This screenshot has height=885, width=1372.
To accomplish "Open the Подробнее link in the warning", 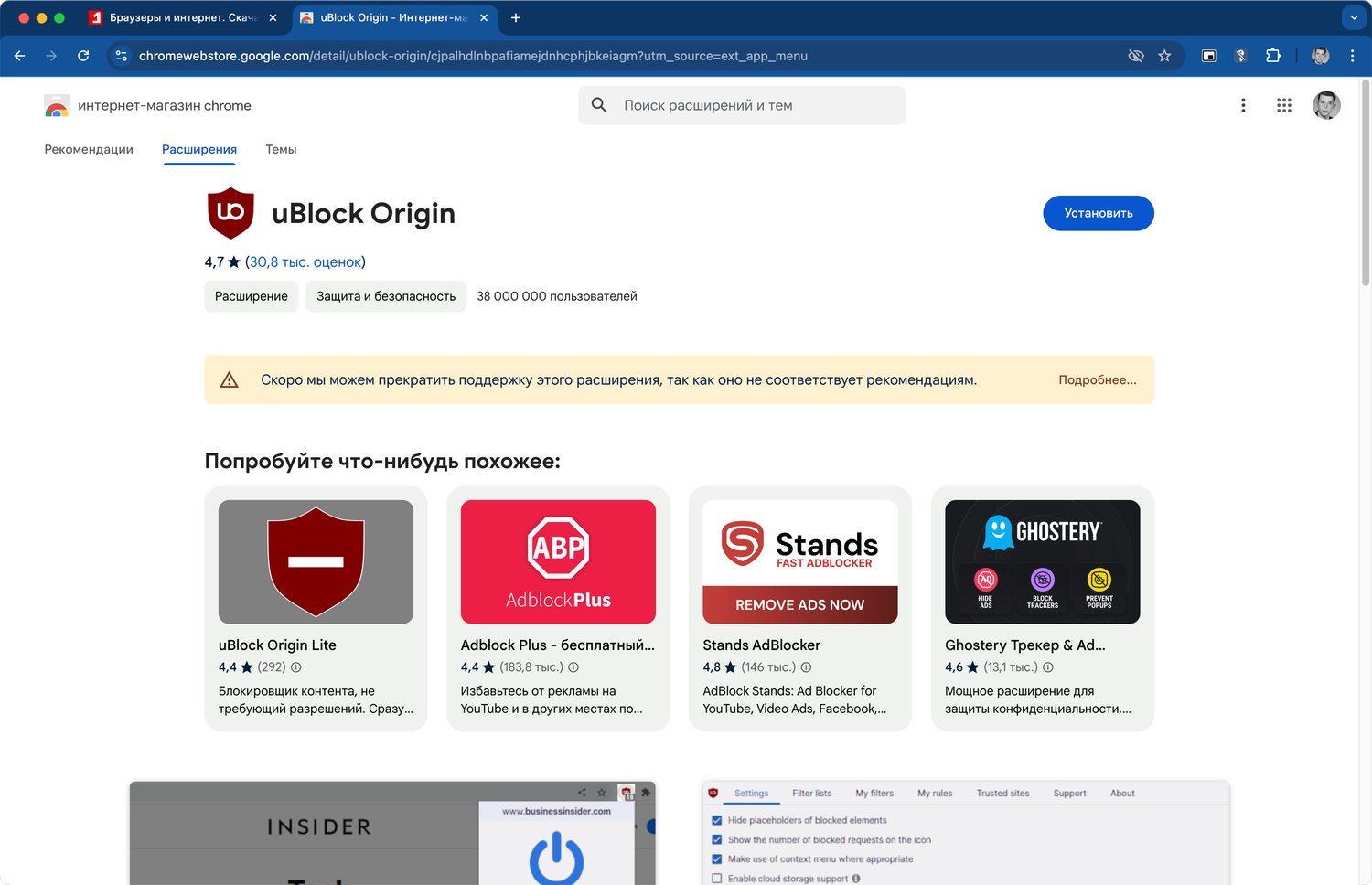I will (1098, 379).
